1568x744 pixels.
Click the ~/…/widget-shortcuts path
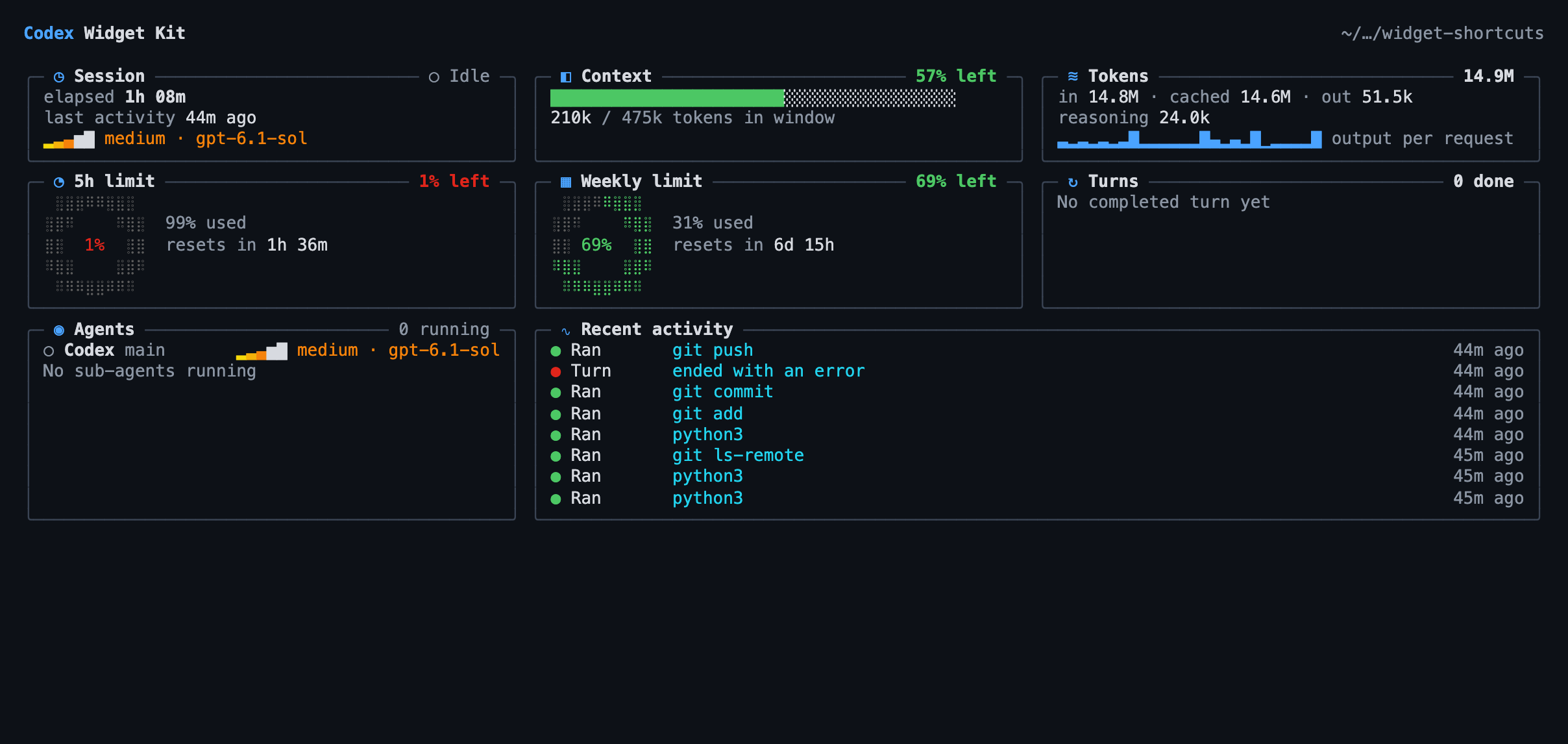[1442, 33]
